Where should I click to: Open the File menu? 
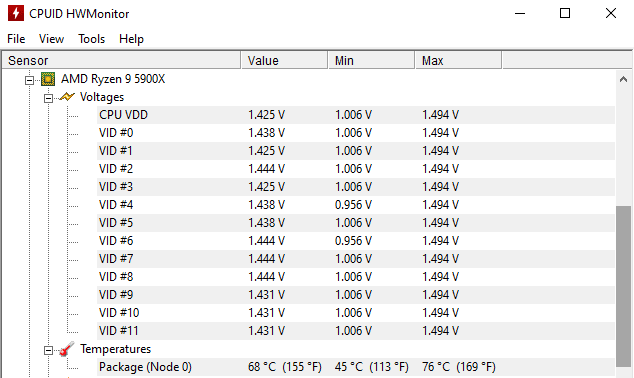point(16,39)
